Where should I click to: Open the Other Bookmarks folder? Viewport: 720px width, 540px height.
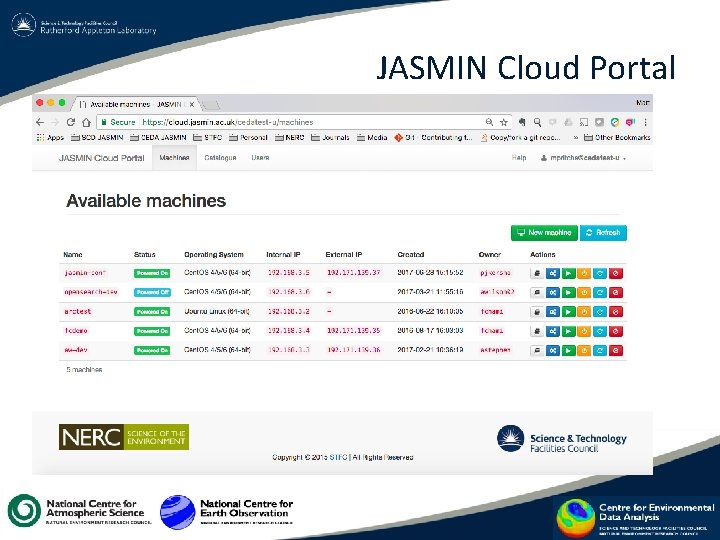pos(617,137)
